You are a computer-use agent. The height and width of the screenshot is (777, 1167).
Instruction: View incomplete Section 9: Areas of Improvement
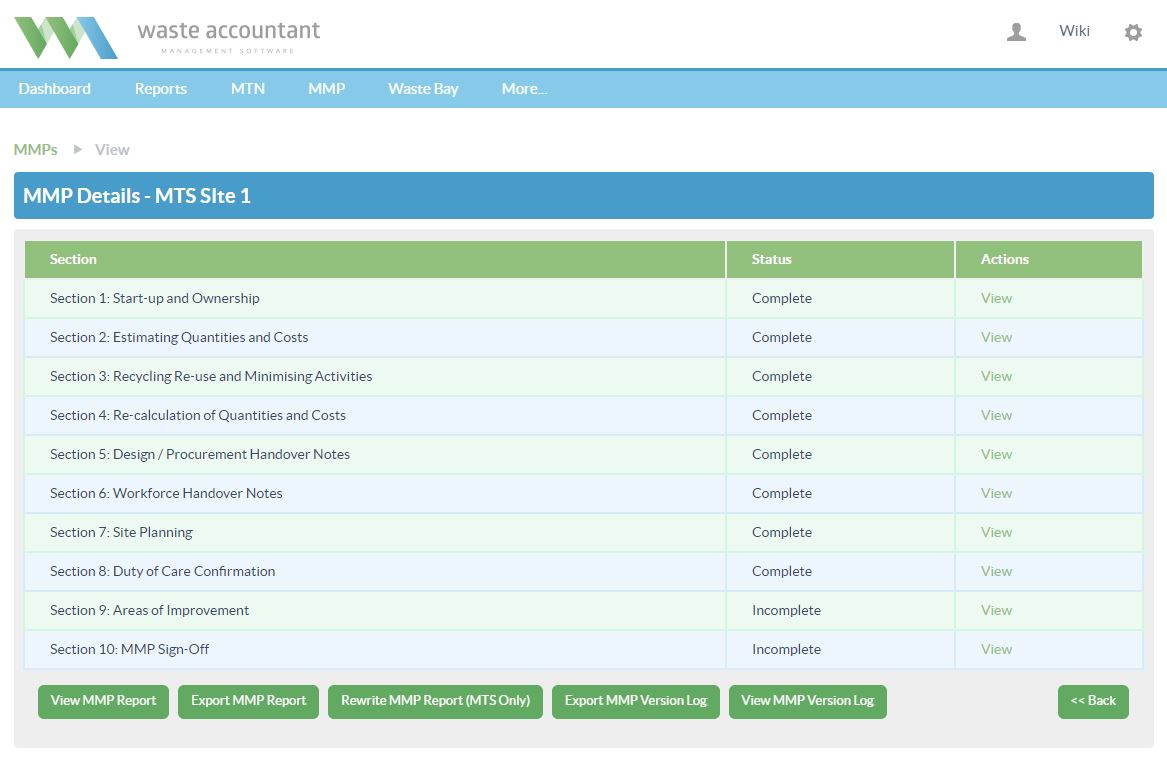pyautogui.click(x=996, y=610)
